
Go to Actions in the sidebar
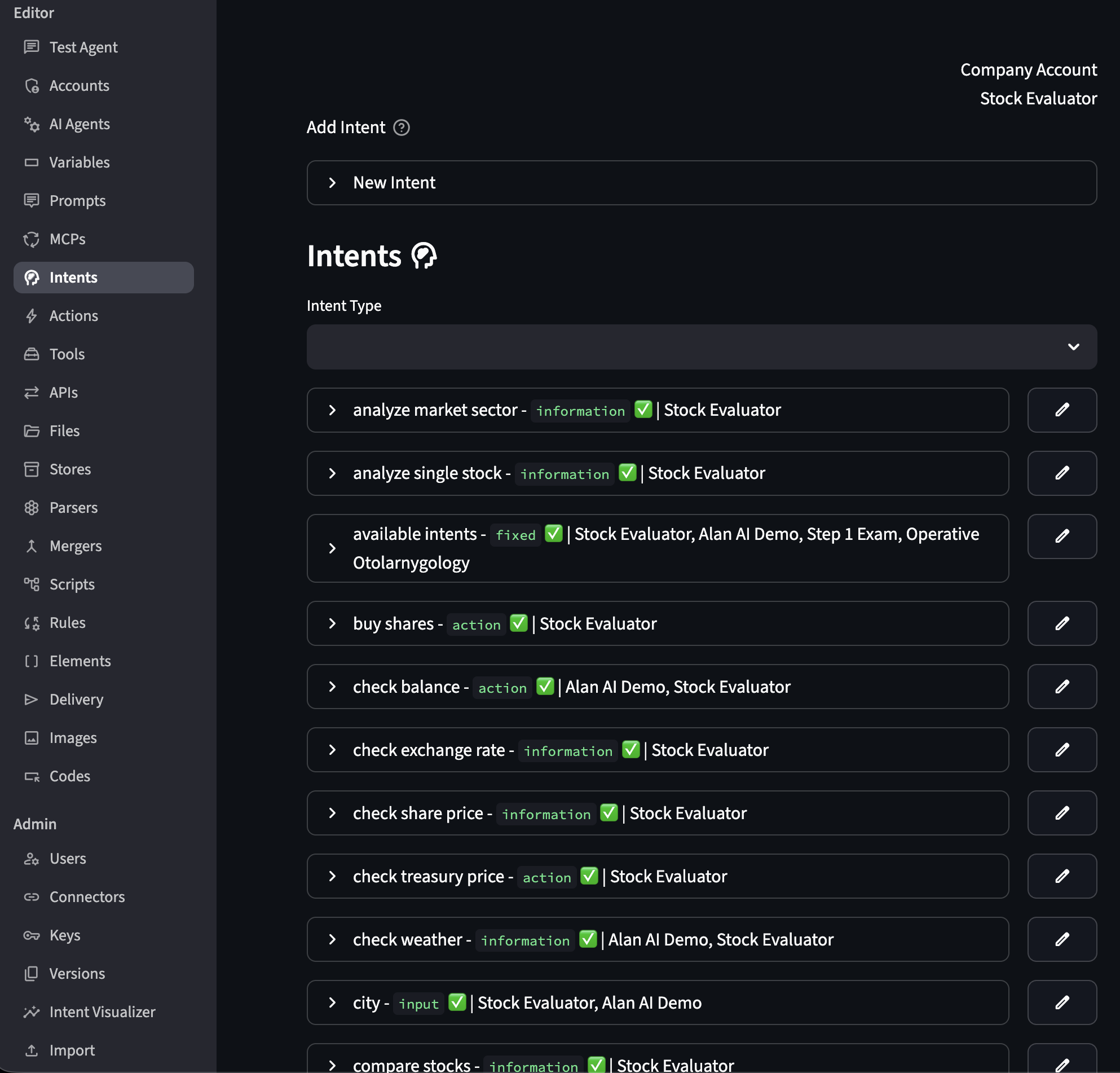(73, 315)
